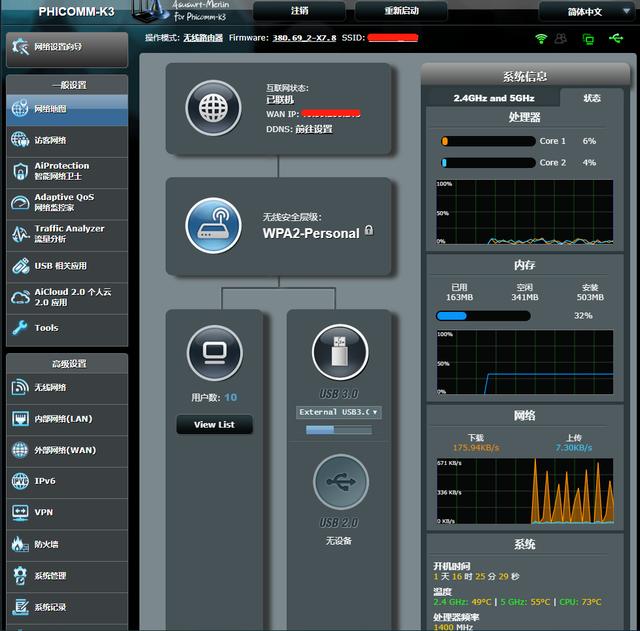Click the LAN connection status icon
Screen dimensions: 640x631
588,39
